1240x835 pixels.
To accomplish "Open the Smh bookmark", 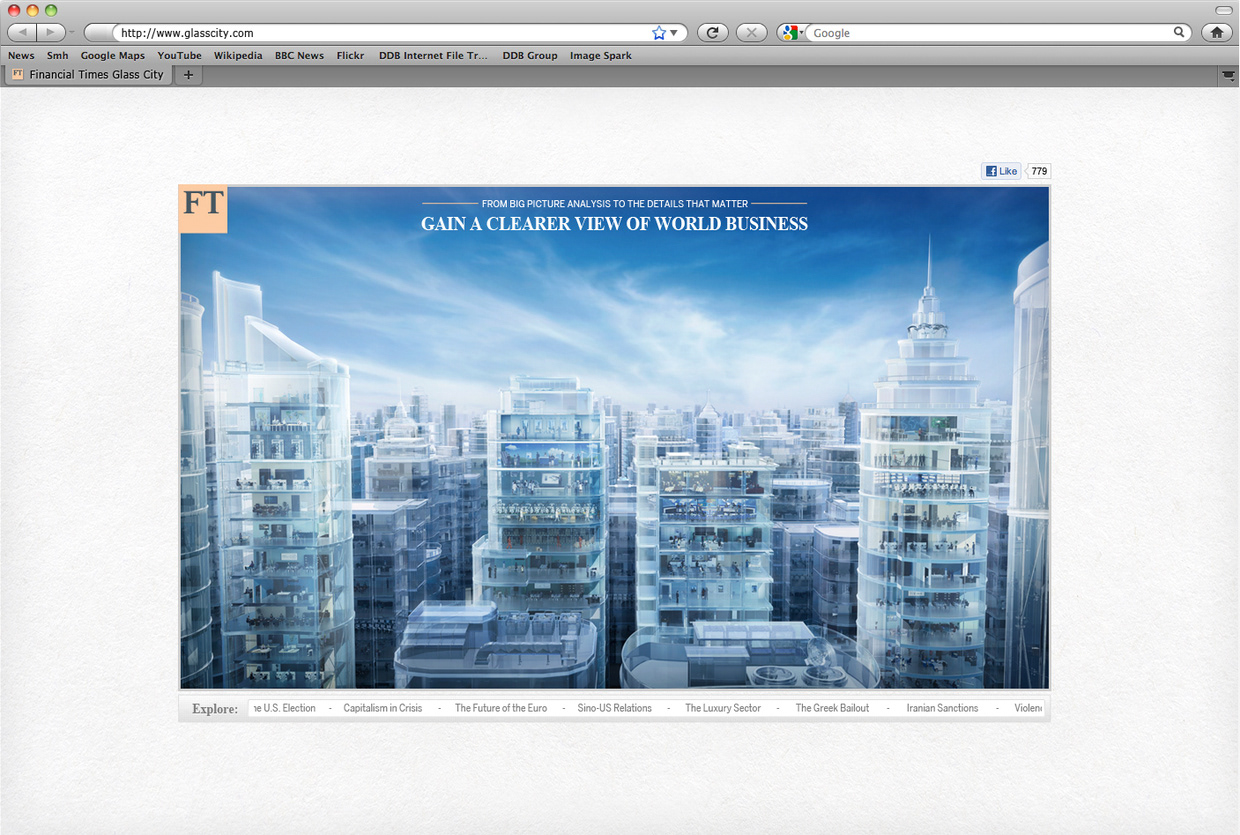I will coord(58,56).
